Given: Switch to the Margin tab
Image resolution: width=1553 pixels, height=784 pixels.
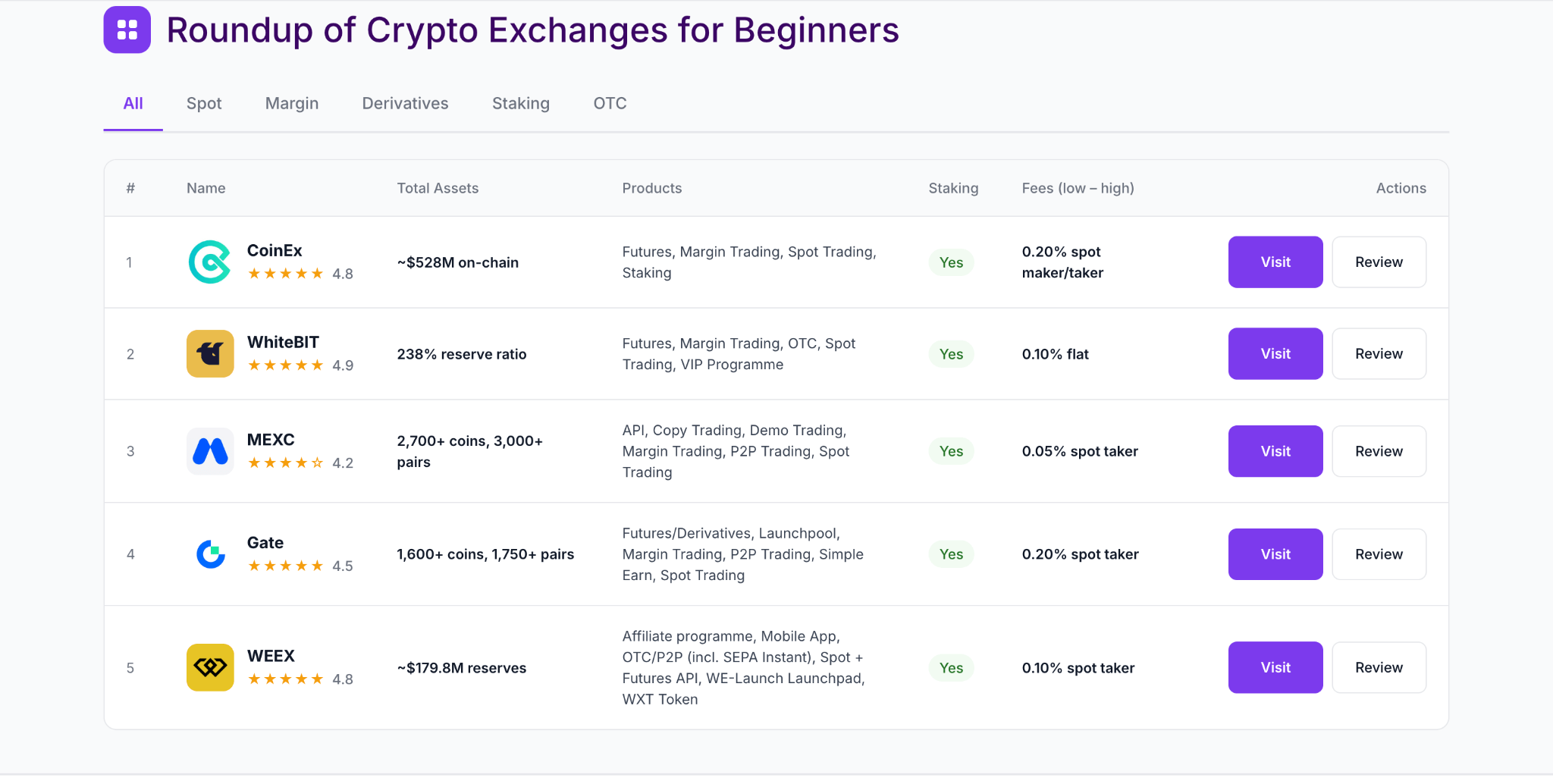Looking at the screenshot, I should [x=292, y=104].
